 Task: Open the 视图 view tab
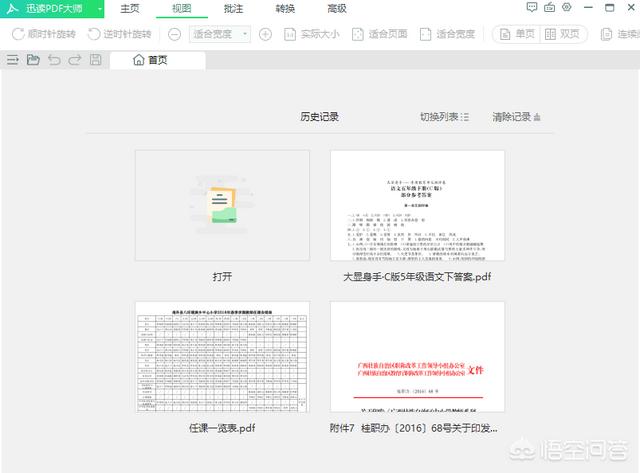[x=182, y=9]
